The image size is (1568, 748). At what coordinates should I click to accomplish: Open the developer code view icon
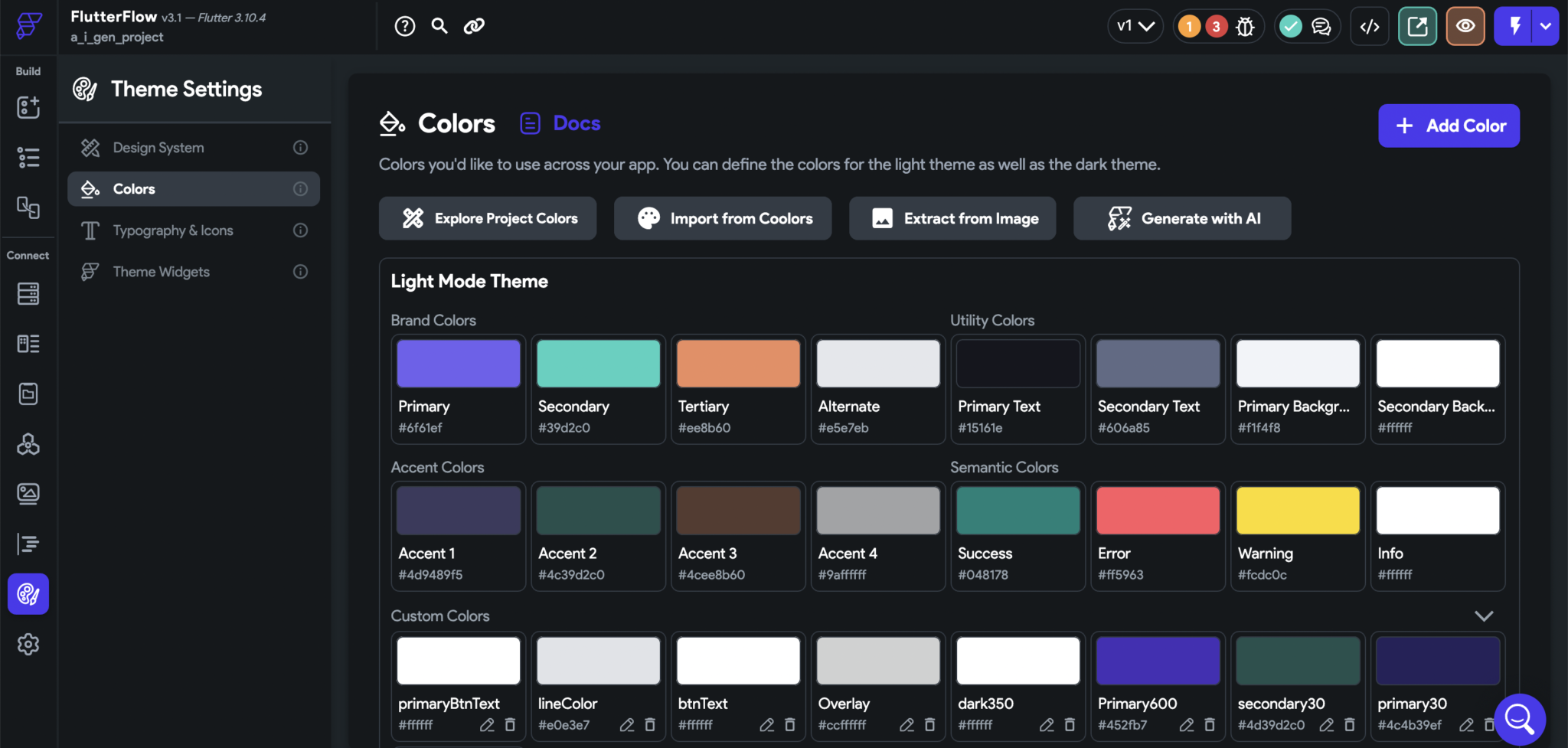(x=1370, y=27)
